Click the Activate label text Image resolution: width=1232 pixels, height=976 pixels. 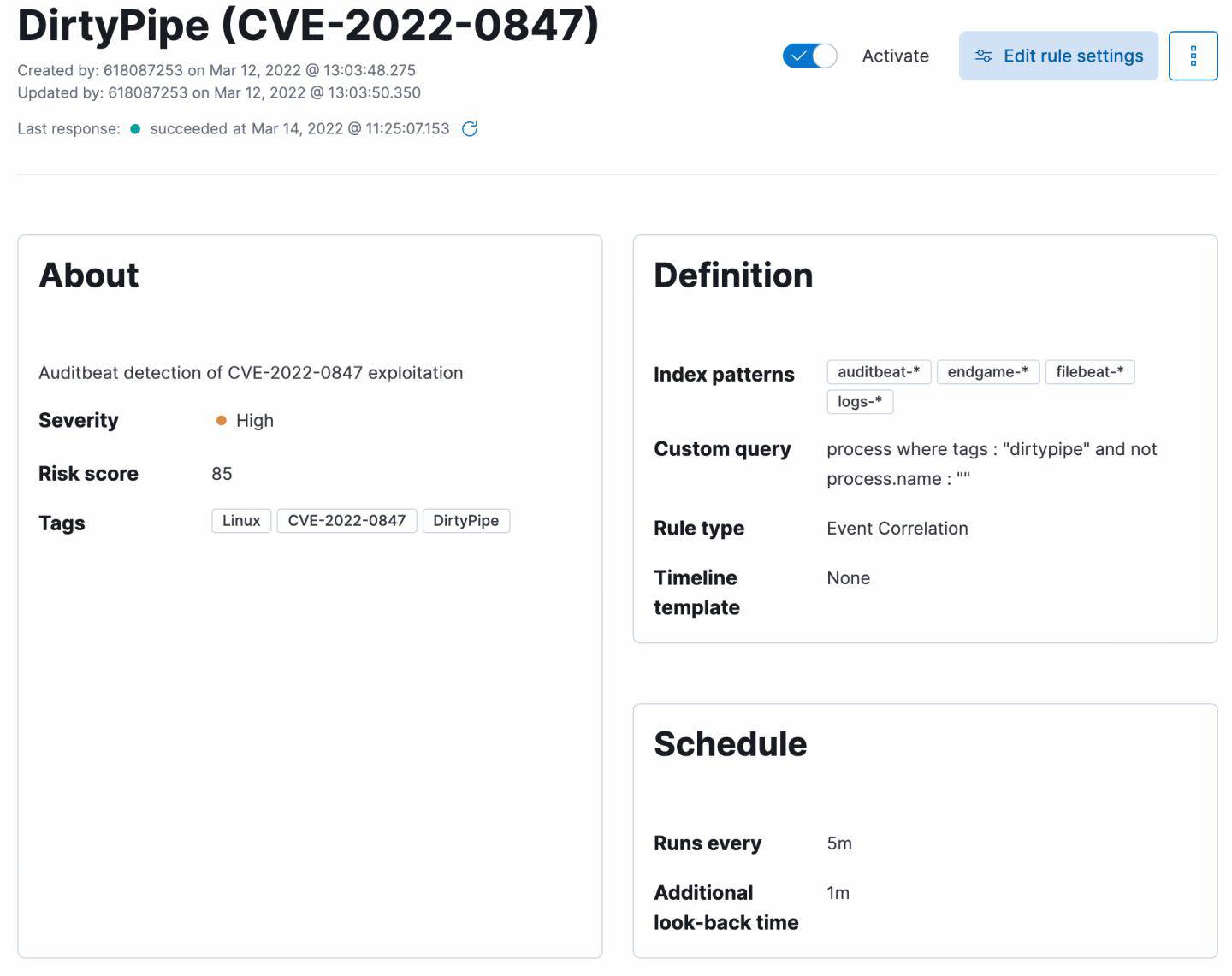point(895,56)
